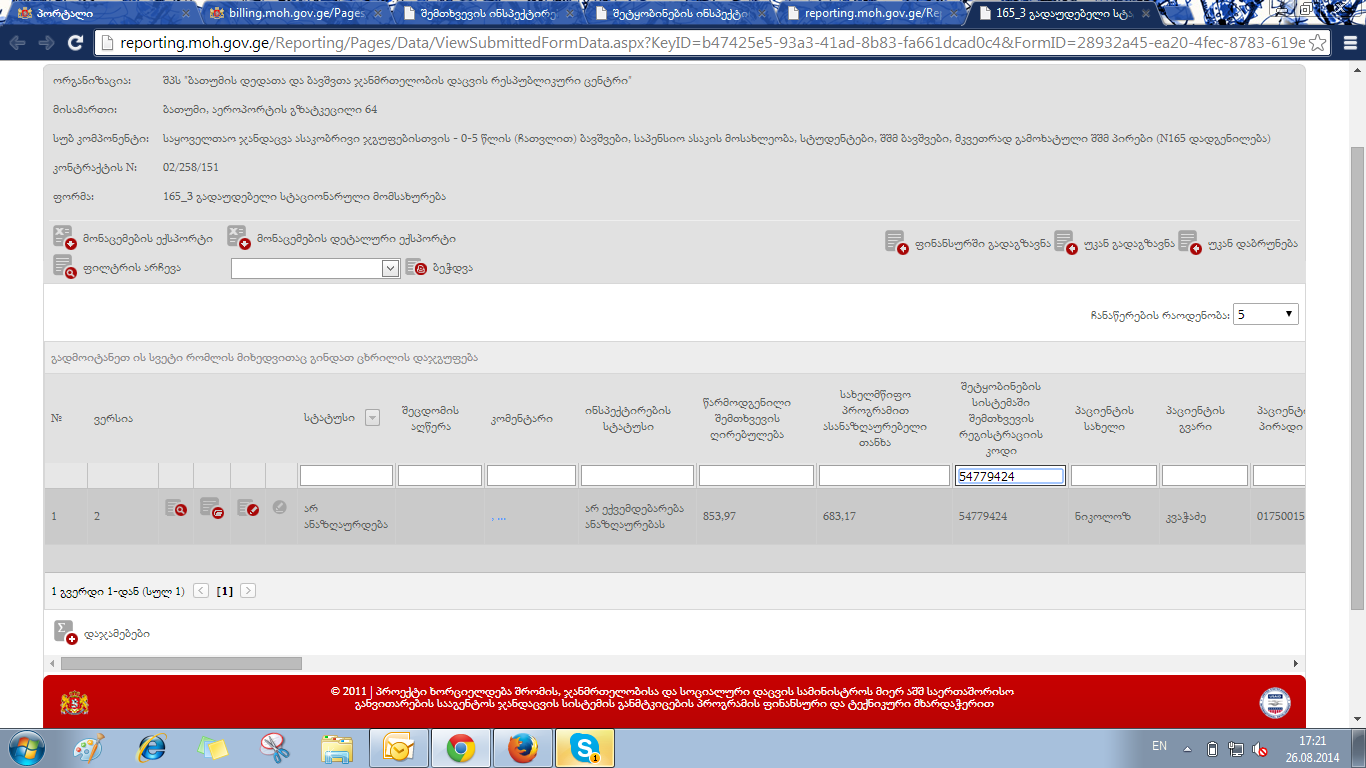Switch to the billing.moh.gov.ge browser tab
The height and width of the screenshot is (768, 1366).
tap(290, 14)
